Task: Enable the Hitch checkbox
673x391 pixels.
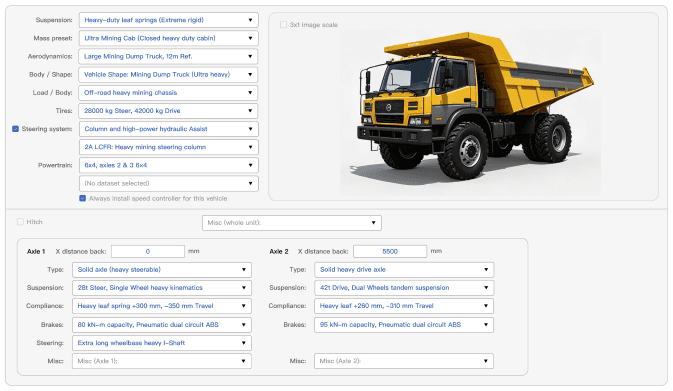Action: [20, 222]
